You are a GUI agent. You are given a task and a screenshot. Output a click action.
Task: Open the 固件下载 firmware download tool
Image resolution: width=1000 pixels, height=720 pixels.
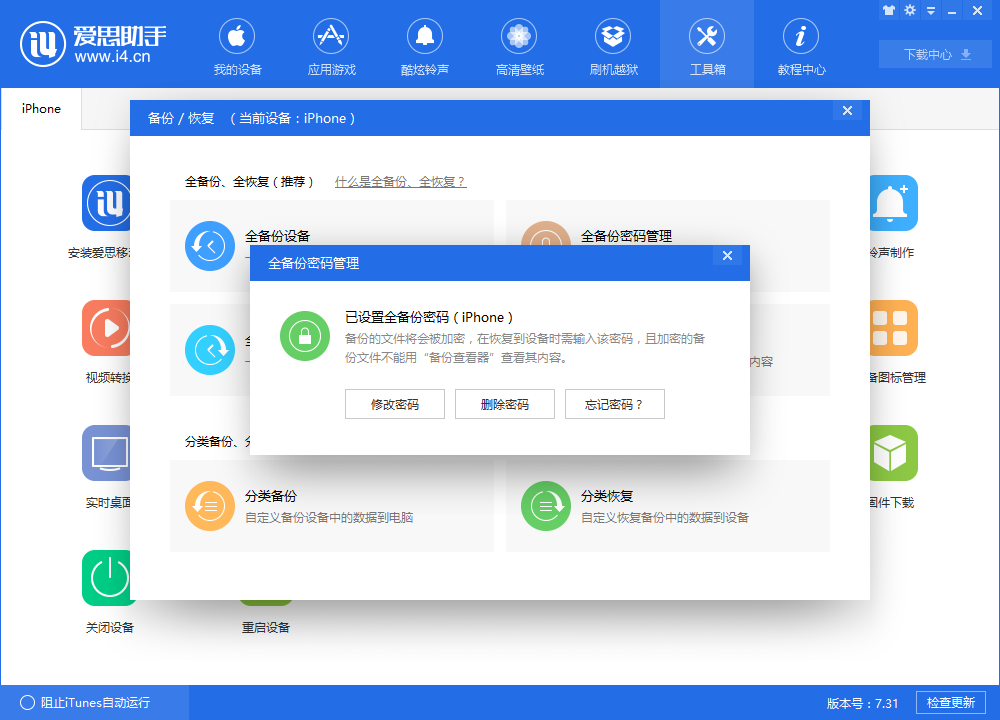[893, 467]
